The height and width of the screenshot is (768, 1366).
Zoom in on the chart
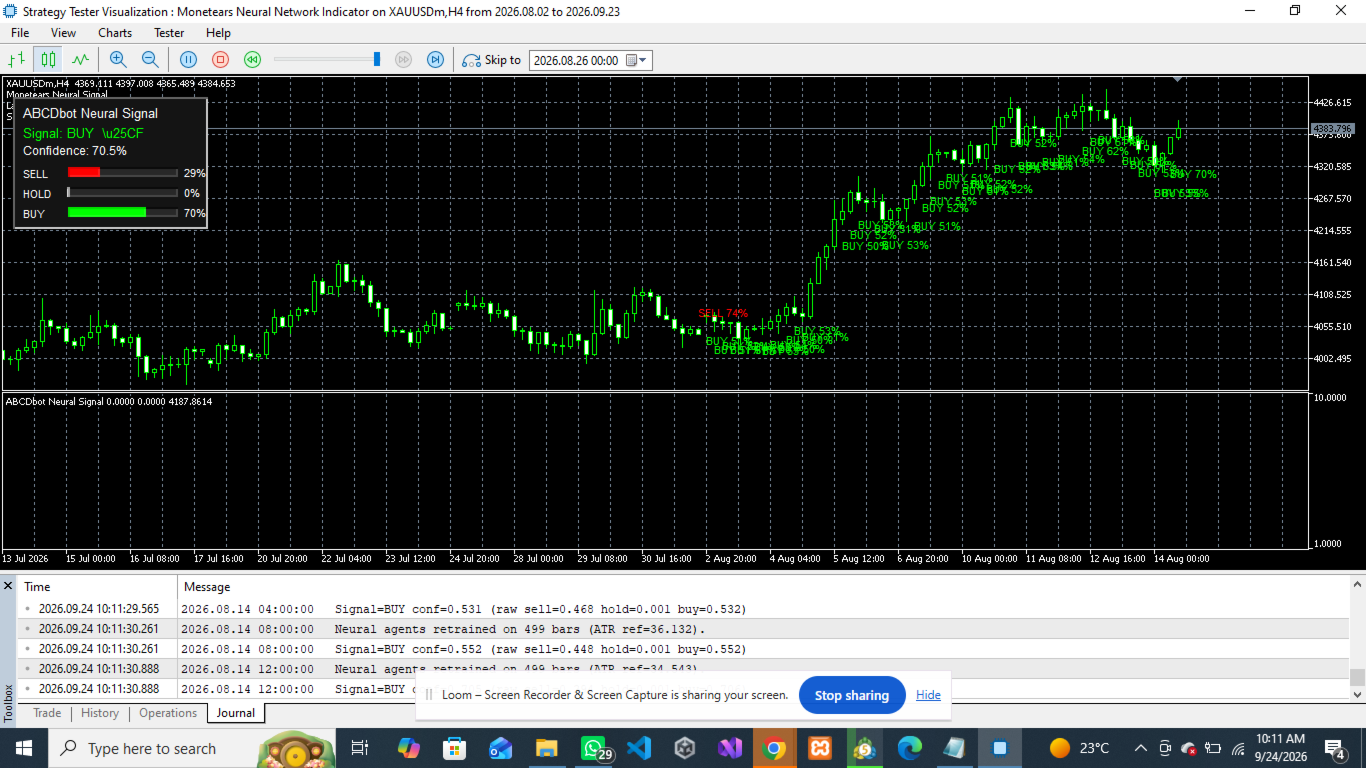(118, 60)
